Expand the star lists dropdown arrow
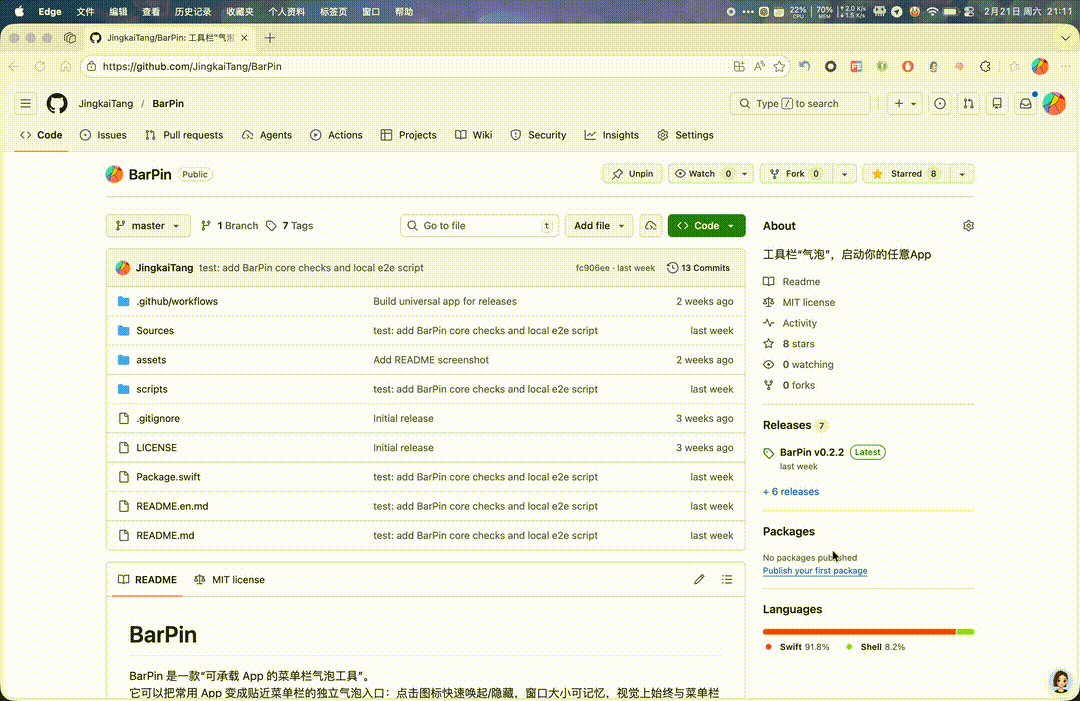Image resolution: width=1080 pixels, height=701 pixels. 962,174
